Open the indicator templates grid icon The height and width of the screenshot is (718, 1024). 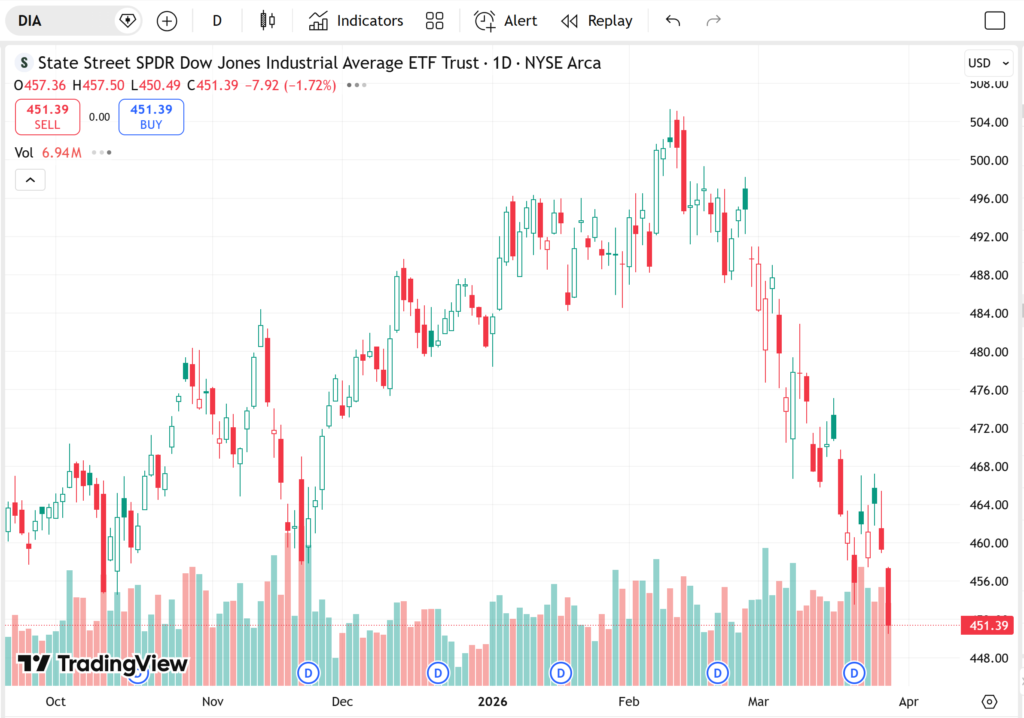pyautogui.click(x=434, y=21)
